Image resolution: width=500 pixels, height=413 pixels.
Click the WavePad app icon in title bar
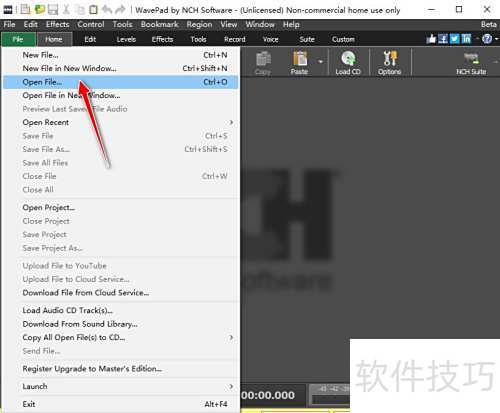pyautogui.click(x=7, y=10)
